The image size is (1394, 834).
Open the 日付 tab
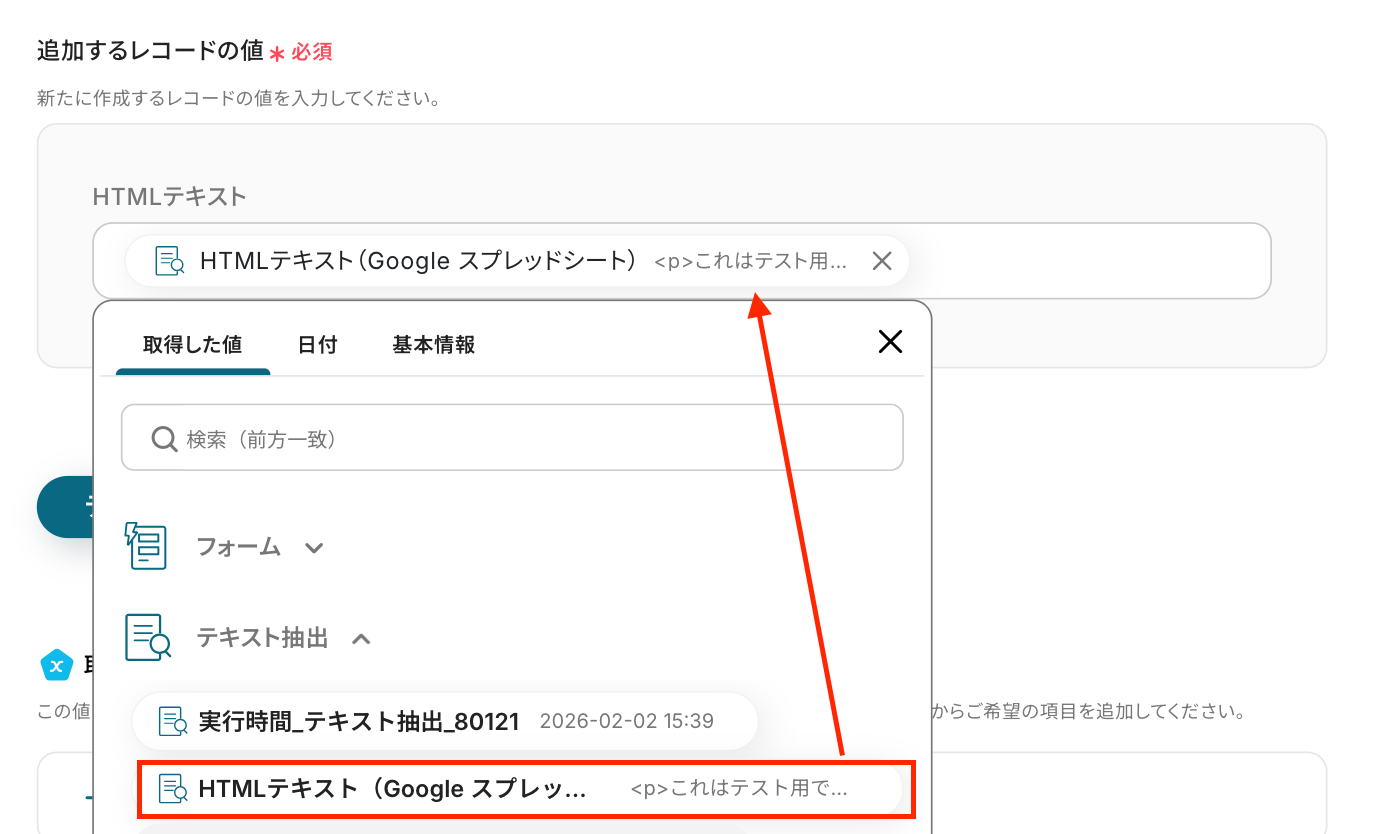(318, 345)
